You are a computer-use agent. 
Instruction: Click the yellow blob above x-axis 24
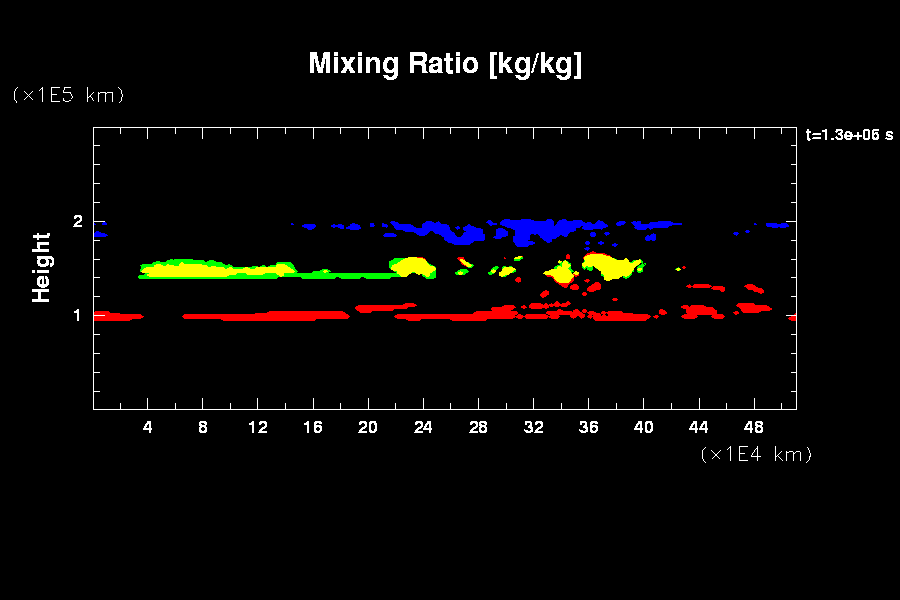[x=415, y=267]
